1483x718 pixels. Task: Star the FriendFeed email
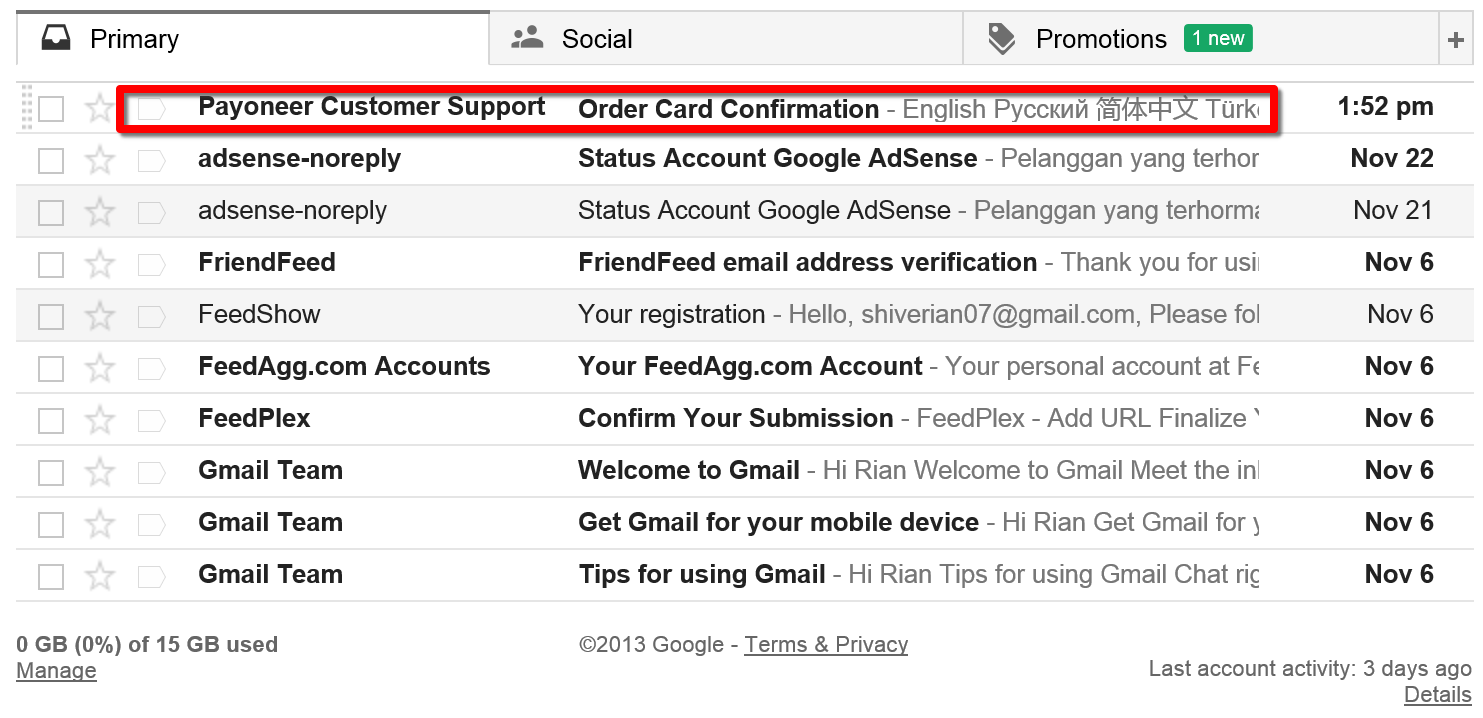99,264
